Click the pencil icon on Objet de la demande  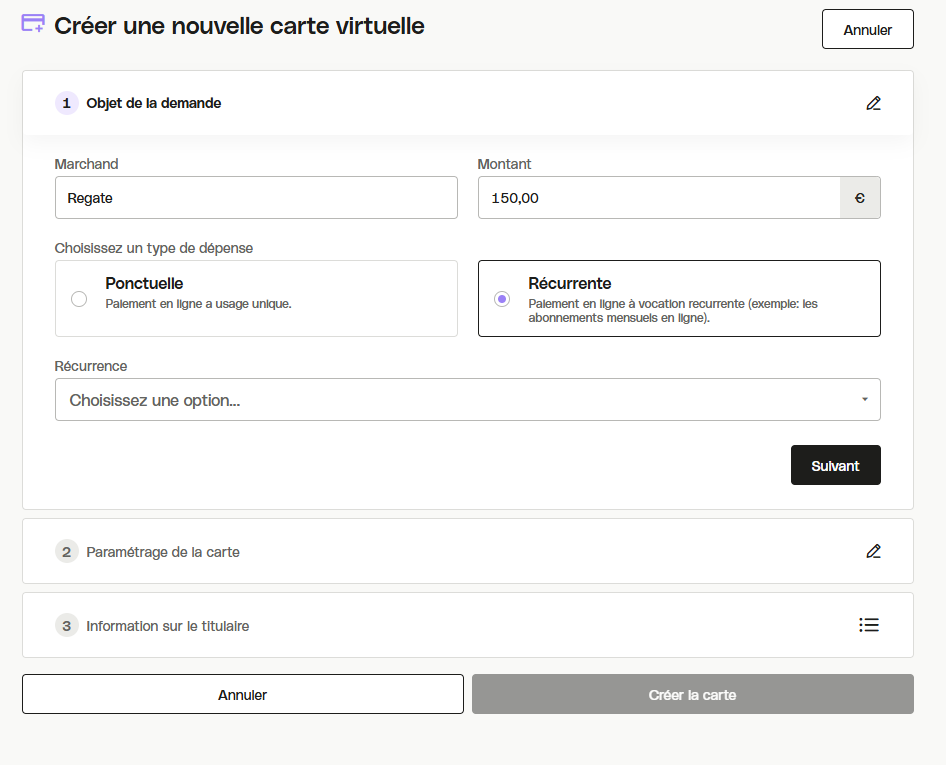coord(873,103)
